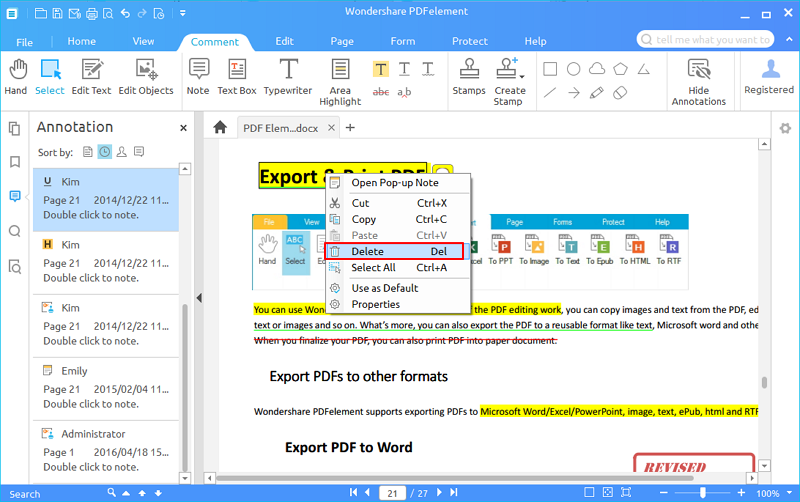Select the cloud shape tool
Image resolution: width=800 pixels, height=502 pixels.
click(x=597, y=69)
